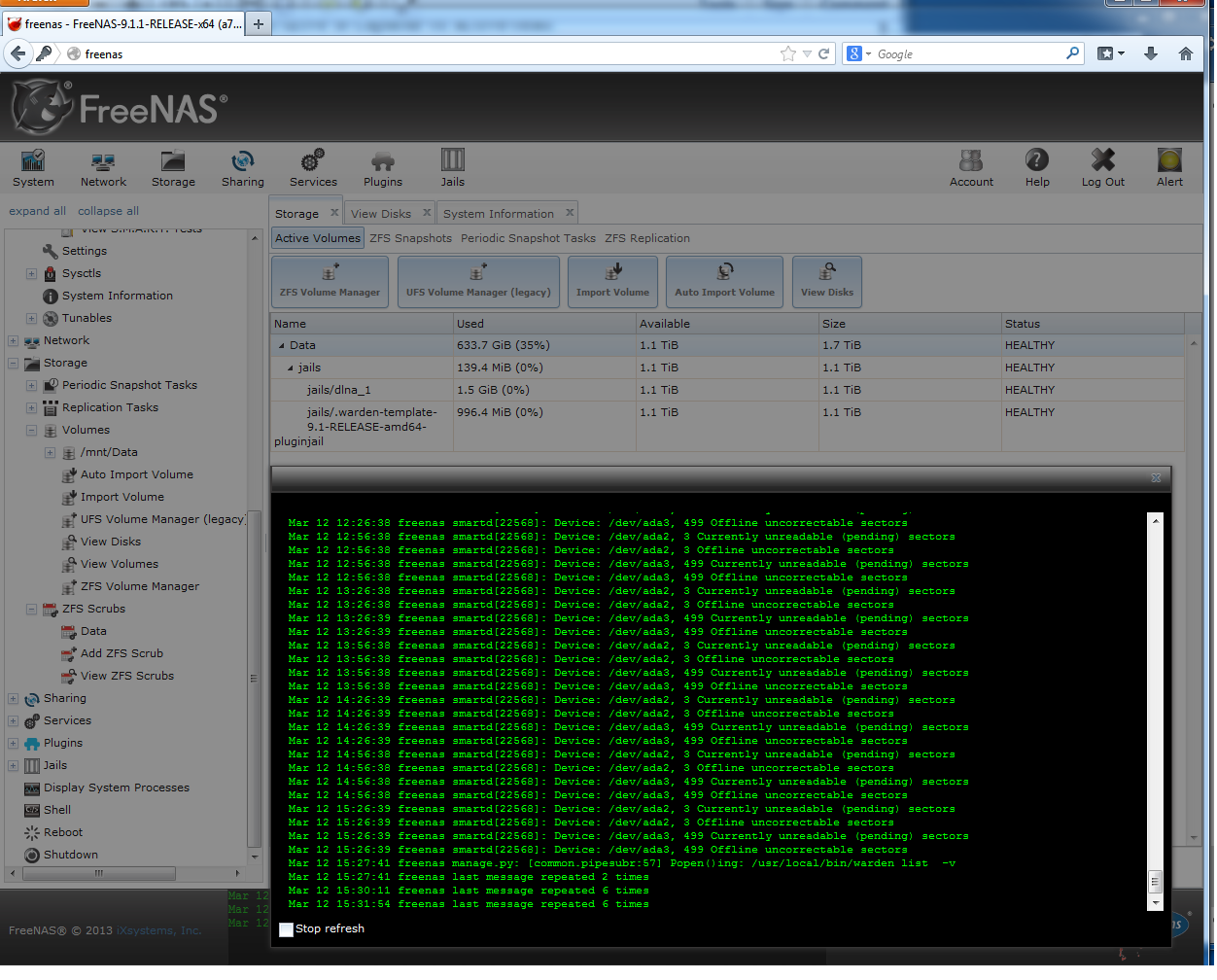This screenshot has width=1217, height=980.
Task: Bookmark the page with the star icon
Action: pos(788,54)
